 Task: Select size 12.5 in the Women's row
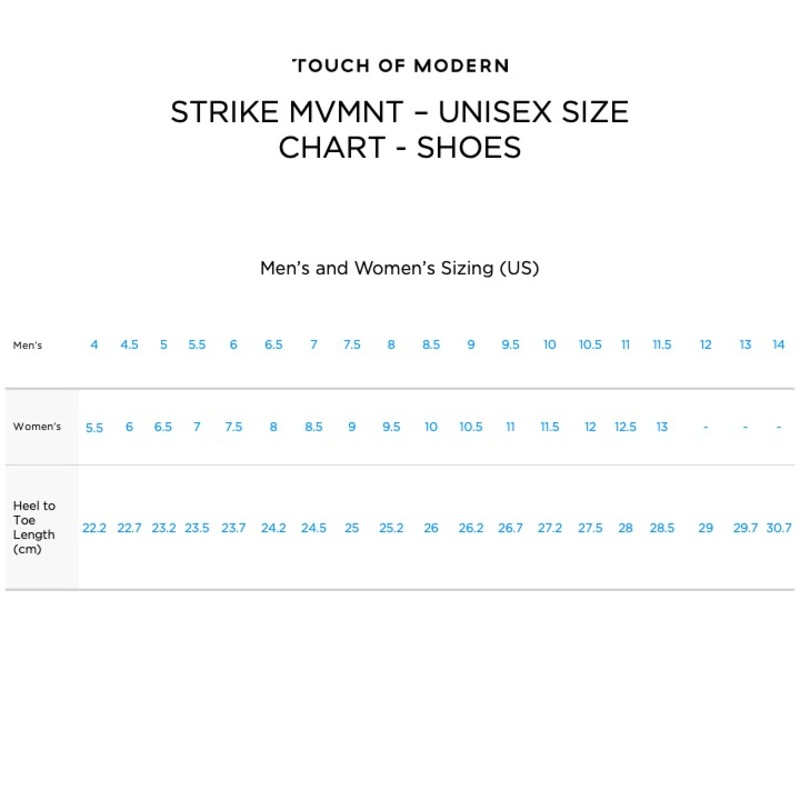pos(625,427)
